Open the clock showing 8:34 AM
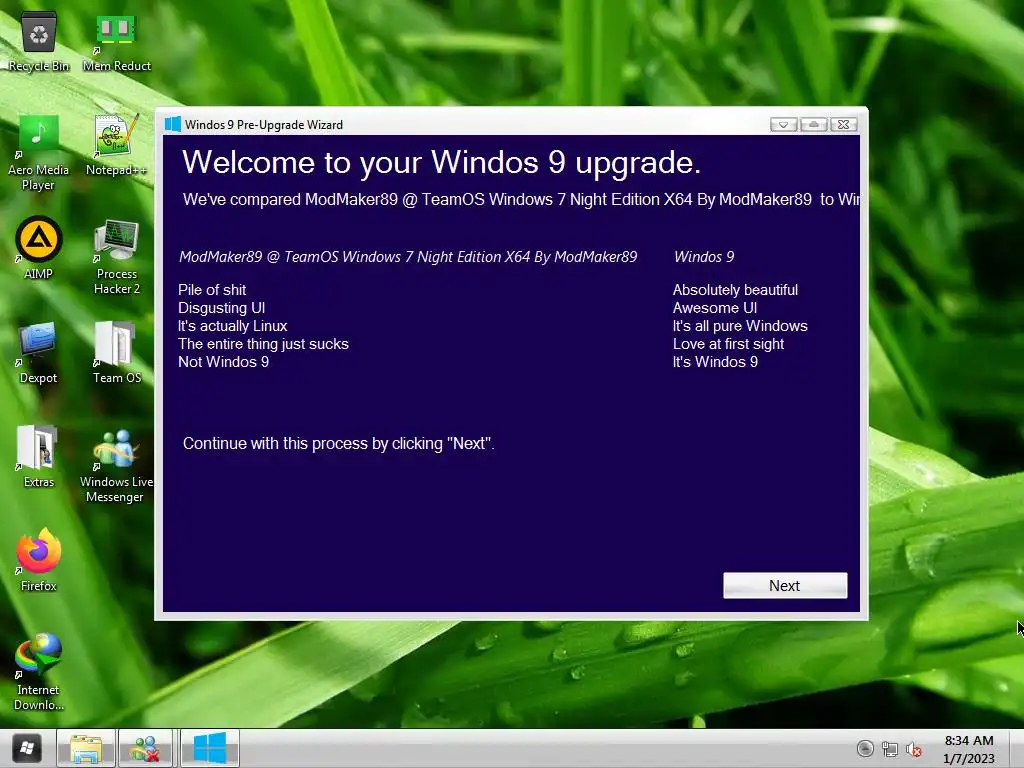This screenshot has height=768, width=1024. [x=968, y=748]
